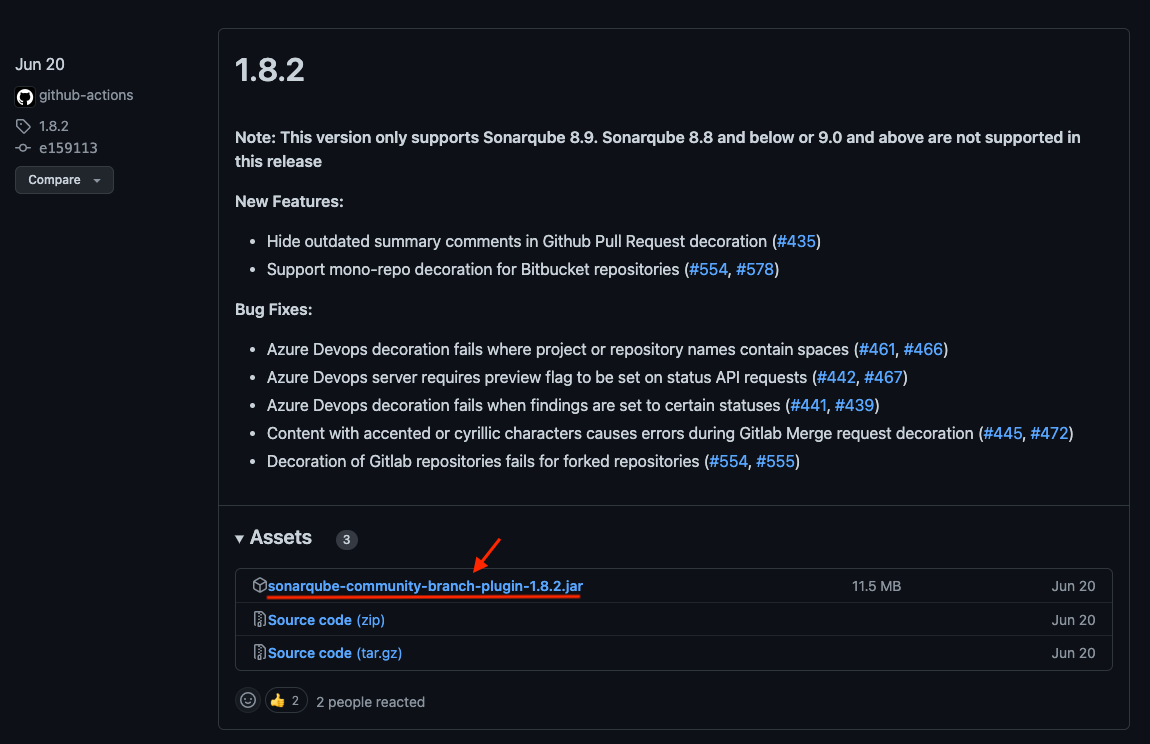The width and height of the screenshot is (1150, 744).
Task: Click the assets count badge showing 3
Action: pos(346,539)
